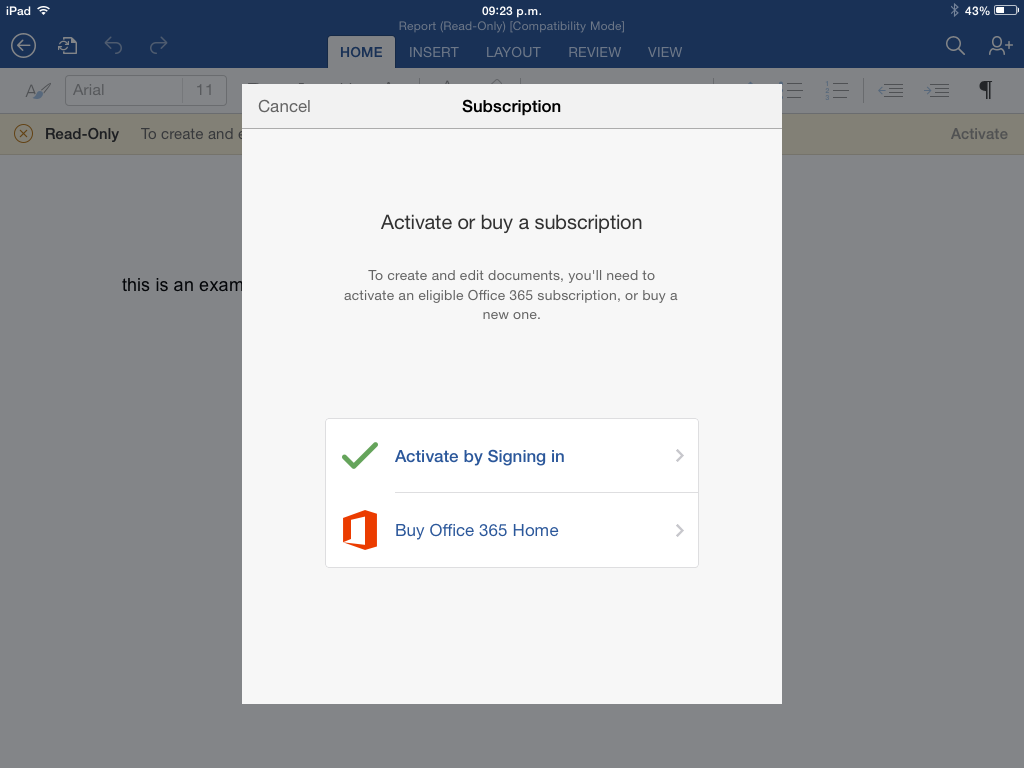Open the Arial font name box
1024x768 pixels.
[124, 90]
